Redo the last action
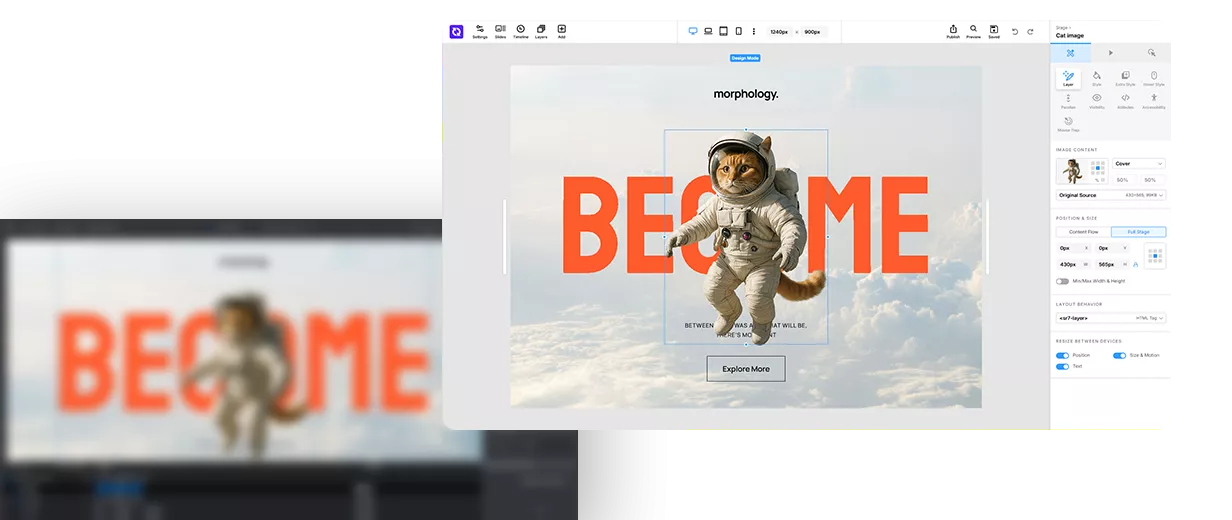Image resolution: width=1232 pixels, height=520 pixels. tap(1030, 31)
